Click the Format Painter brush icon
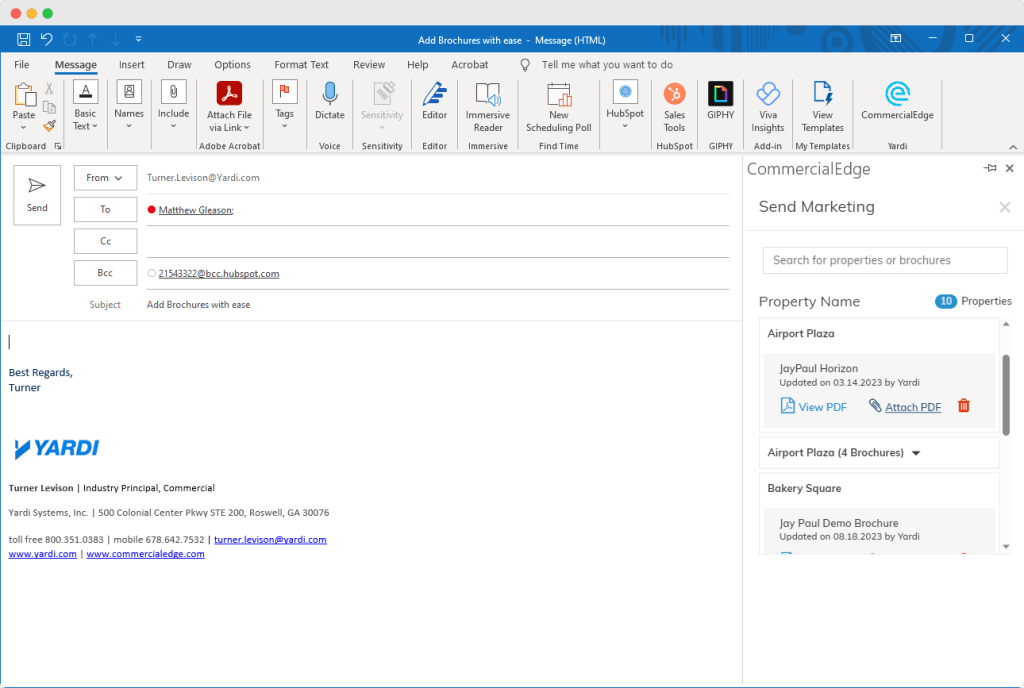Image resolution: width=1024 pixels, height=688 pixels. point(49,125)
